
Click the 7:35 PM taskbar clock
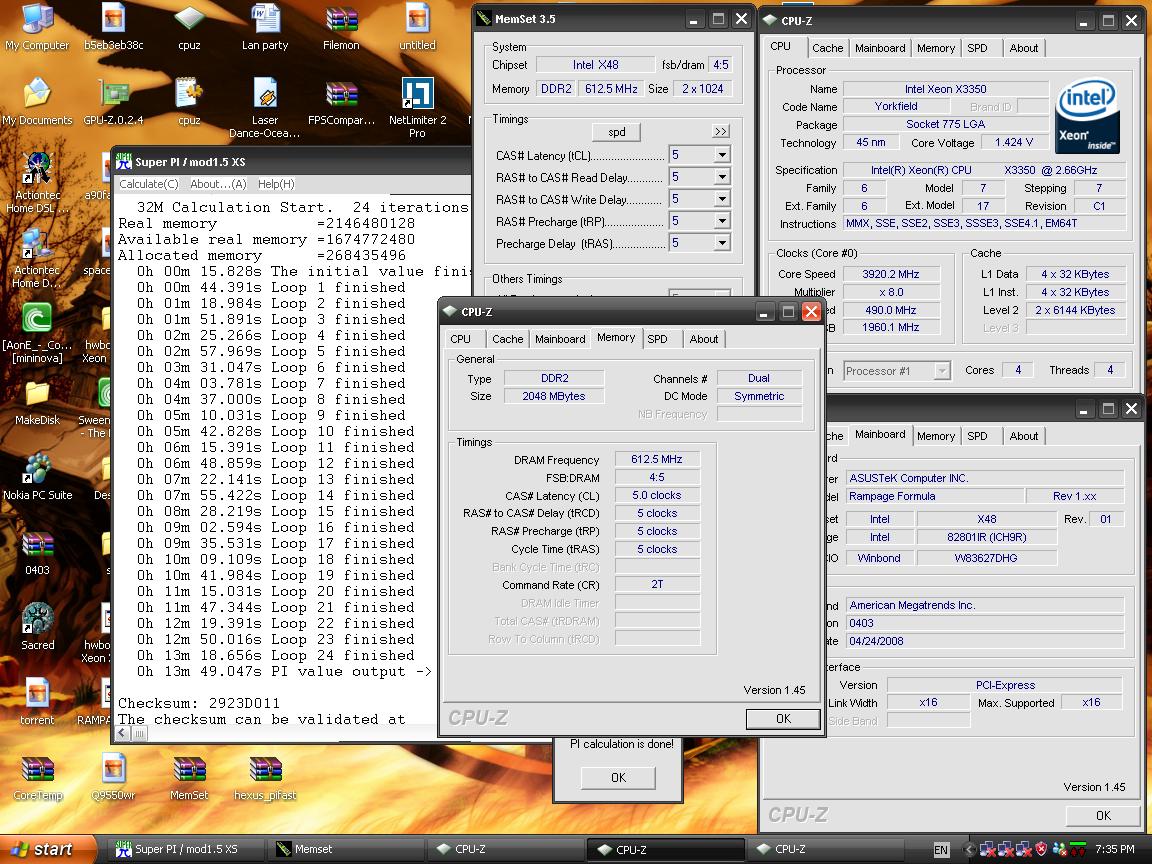(1114, 849)
